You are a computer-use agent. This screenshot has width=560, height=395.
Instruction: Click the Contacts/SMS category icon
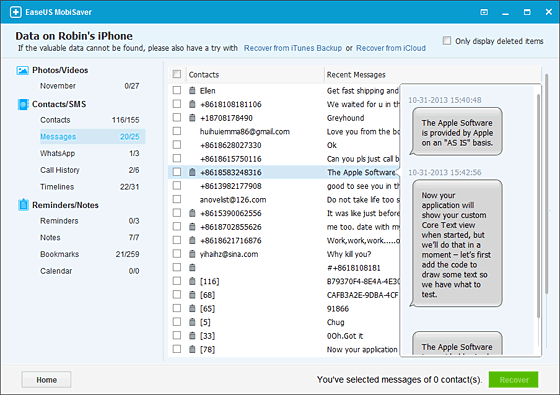click(22, 104)
